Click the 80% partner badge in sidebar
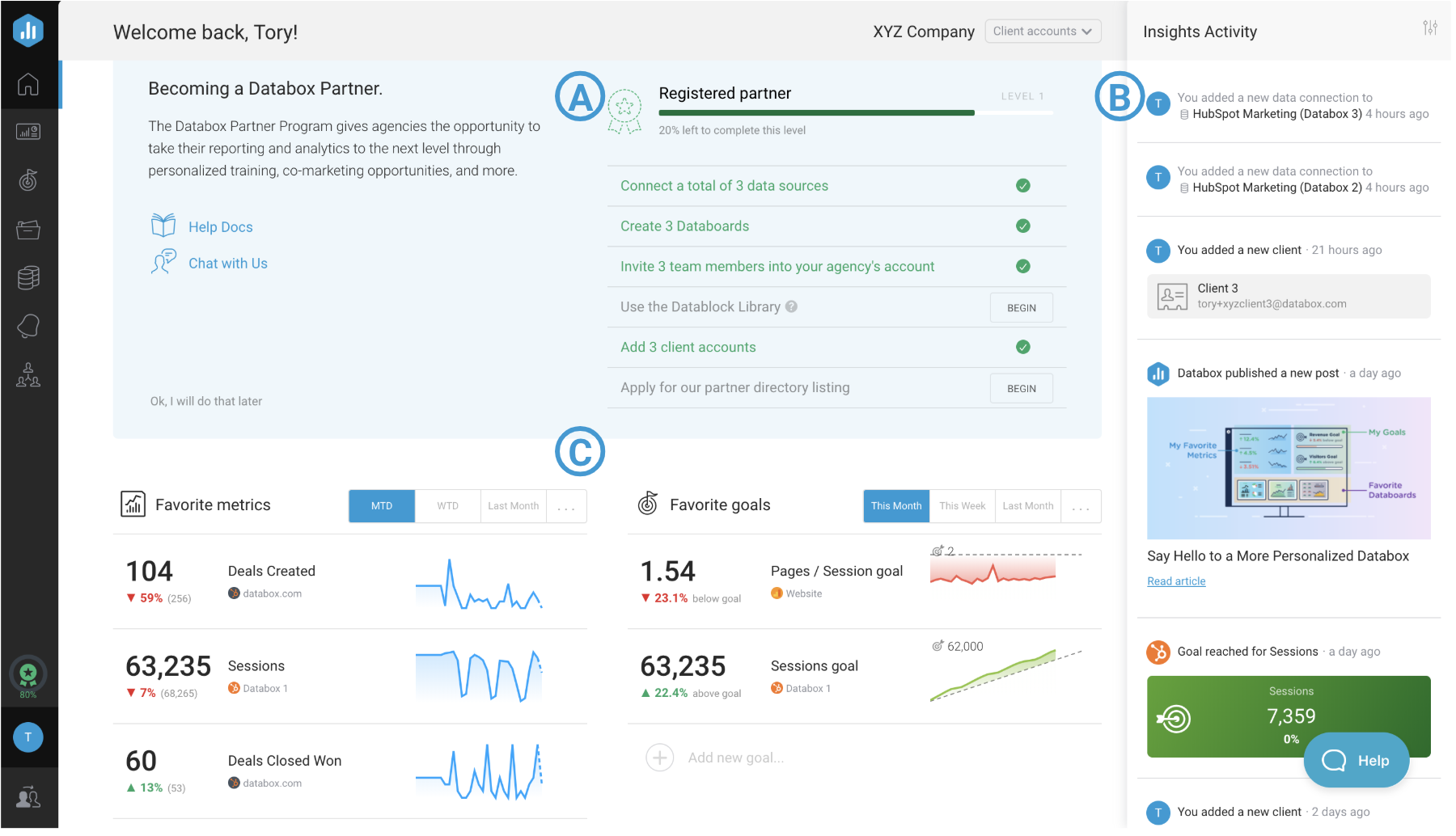The width and height of the screenshot is (1456, 836). 28,676
